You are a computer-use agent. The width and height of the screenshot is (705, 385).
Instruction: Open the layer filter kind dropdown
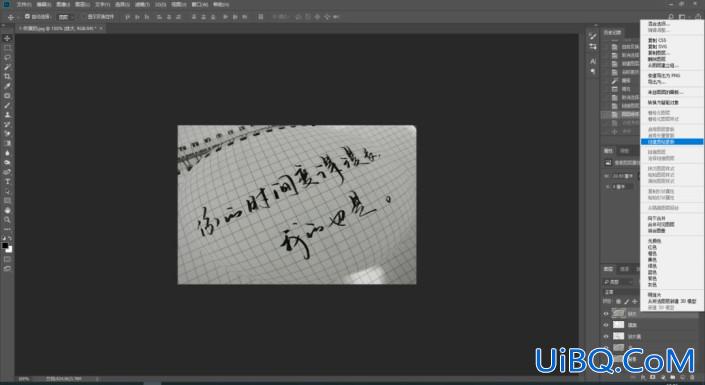coord(617,282)
